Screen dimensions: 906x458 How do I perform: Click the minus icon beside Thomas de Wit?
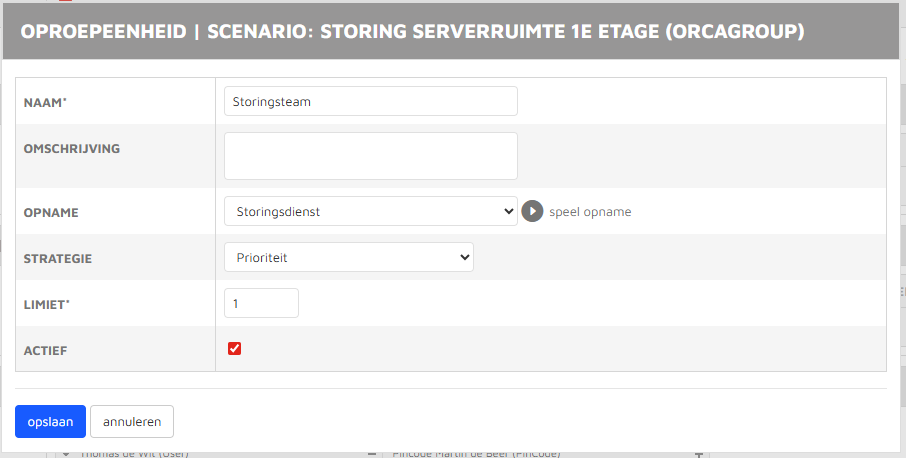point(371,454)
